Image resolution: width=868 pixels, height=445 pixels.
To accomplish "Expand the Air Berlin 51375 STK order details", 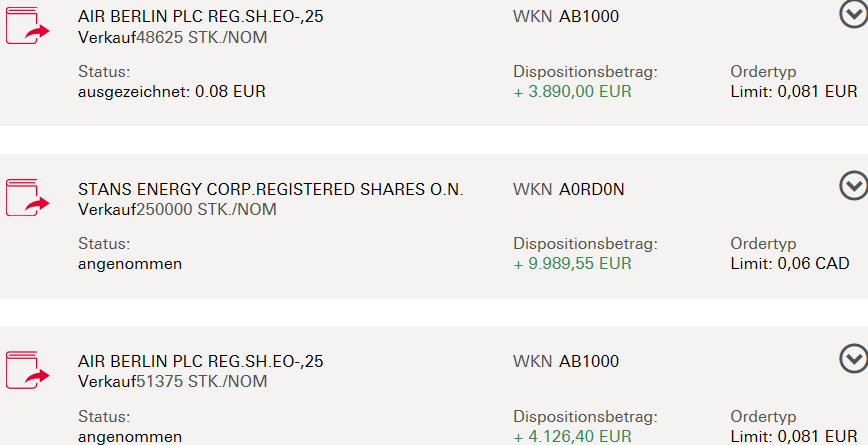I will (853, 358).
